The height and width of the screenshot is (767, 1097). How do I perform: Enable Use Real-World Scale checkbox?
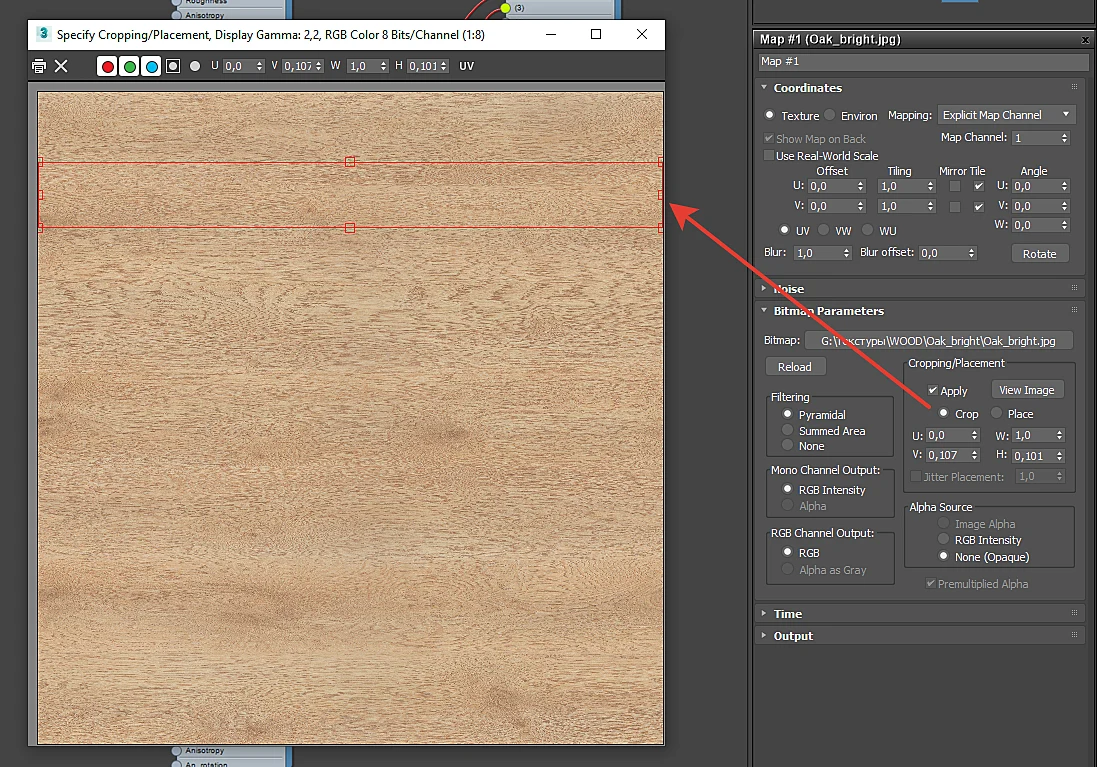coord(769,155)
